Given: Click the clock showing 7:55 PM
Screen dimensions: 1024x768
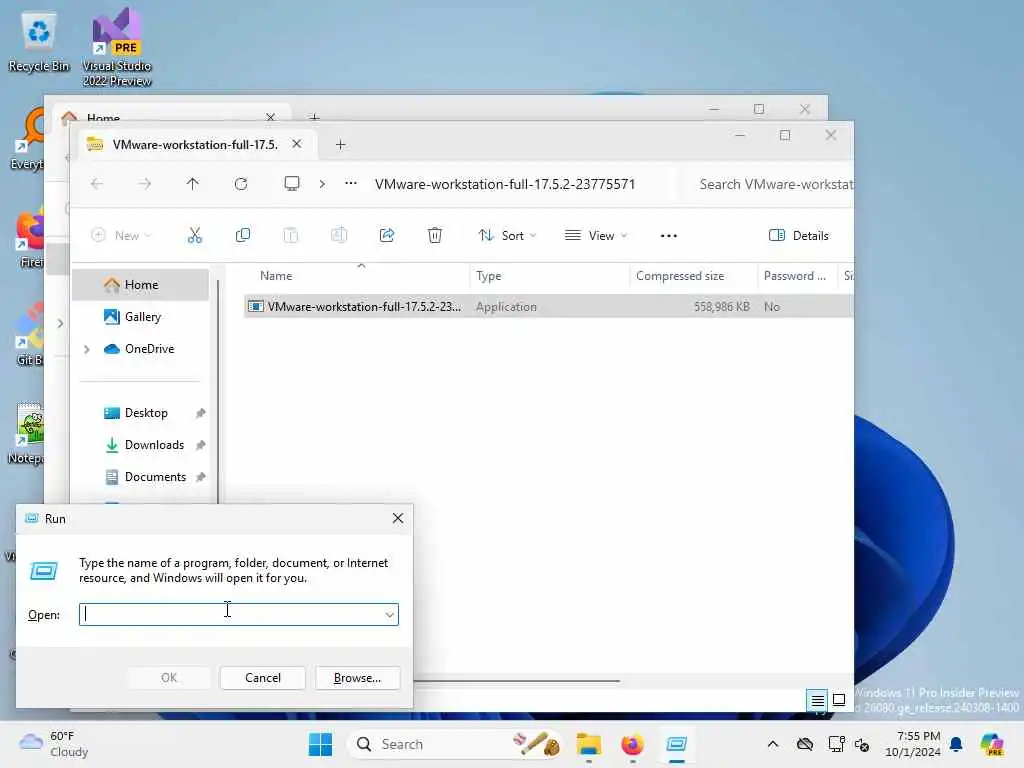Looking at the screenshot, I should (912, 744).
